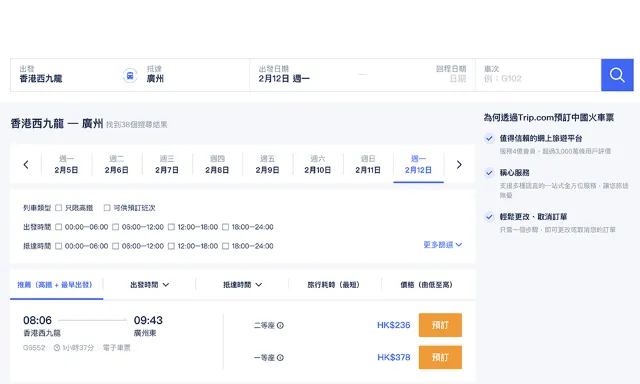Click train number G6552 text
This screenshot has height=384, width=640.
click(x=34, y=348)
